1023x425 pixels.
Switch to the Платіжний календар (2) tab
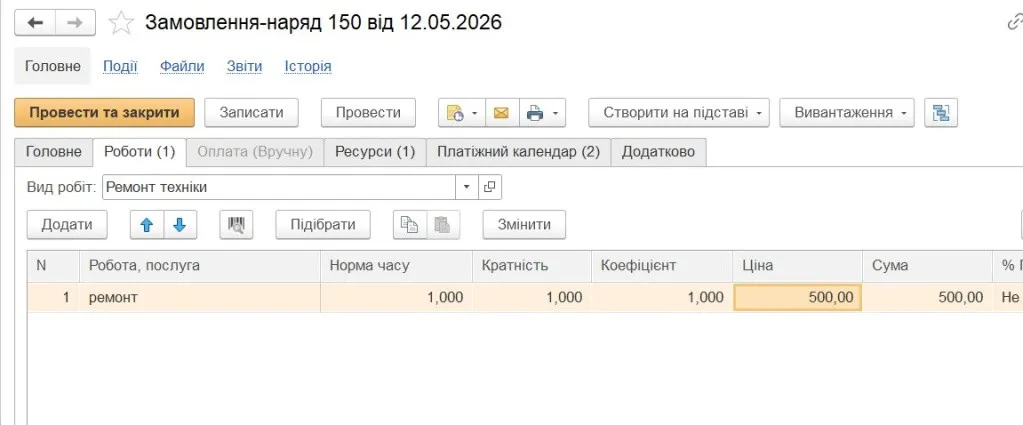[x=519, y=152]
